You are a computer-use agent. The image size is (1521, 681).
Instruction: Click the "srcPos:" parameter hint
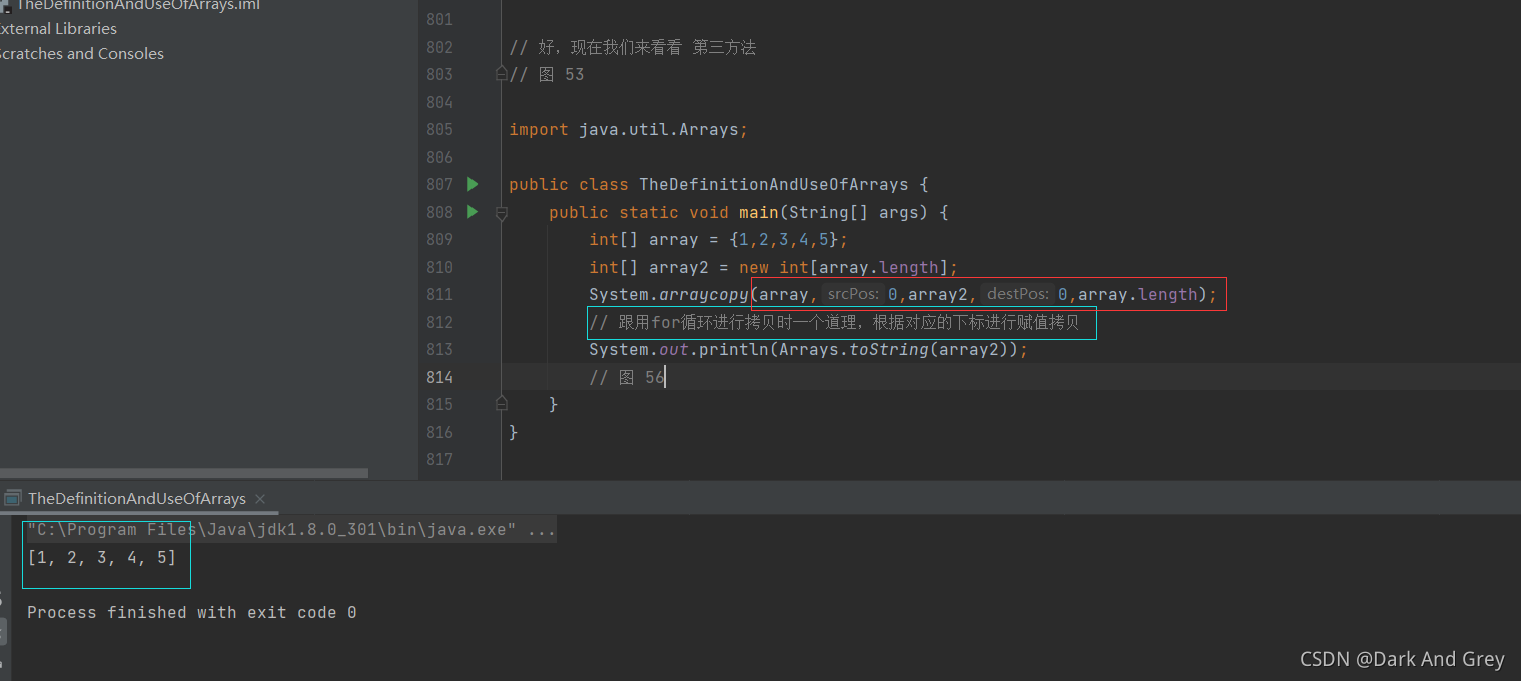[x=854, y=294]
